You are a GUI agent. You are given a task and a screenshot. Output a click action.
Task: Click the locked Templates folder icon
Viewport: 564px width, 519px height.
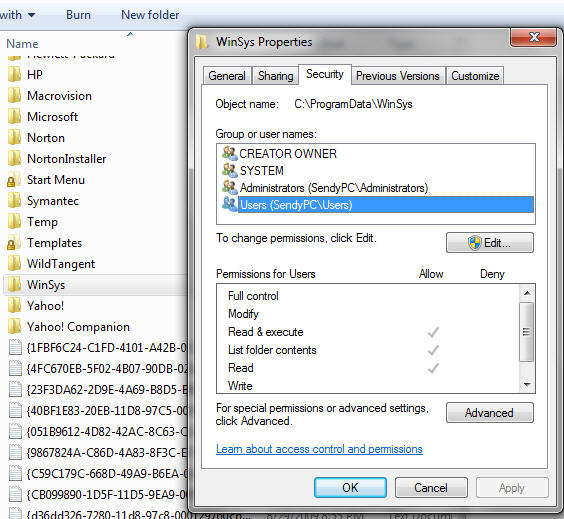[14, 243]
